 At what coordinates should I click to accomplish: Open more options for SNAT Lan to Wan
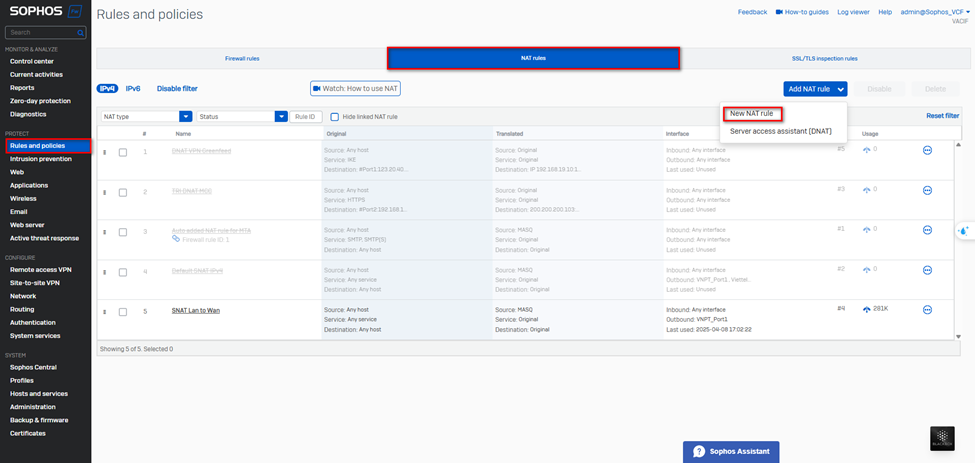point(927,310)
